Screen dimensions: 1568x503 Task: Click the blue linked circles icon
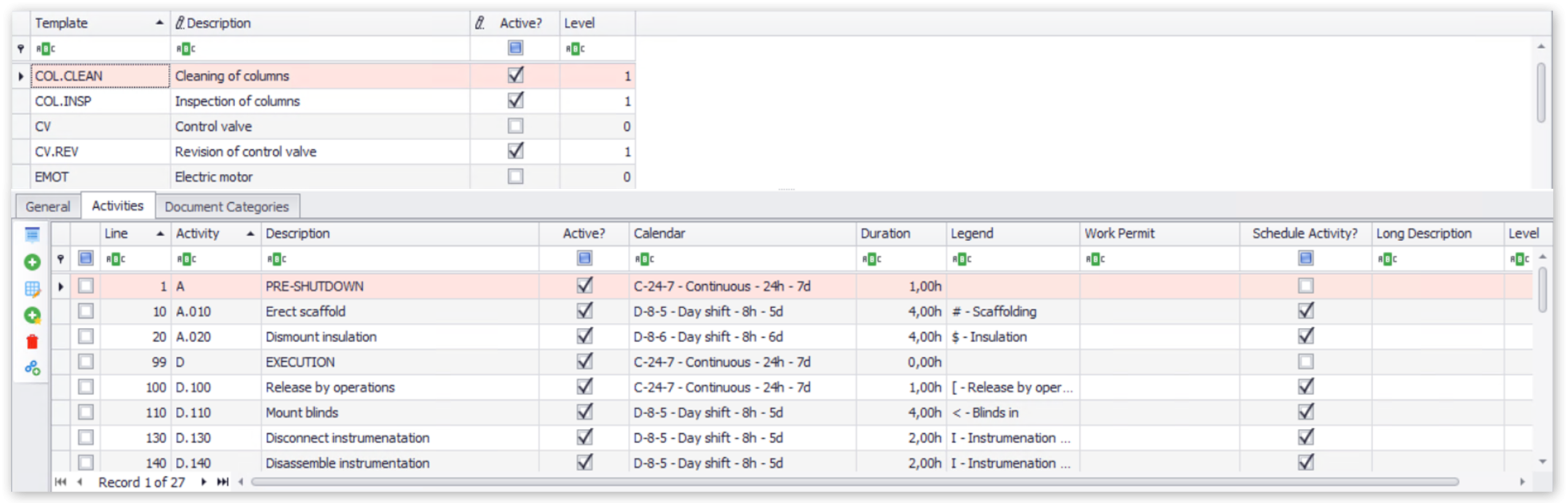coord(32,368)
